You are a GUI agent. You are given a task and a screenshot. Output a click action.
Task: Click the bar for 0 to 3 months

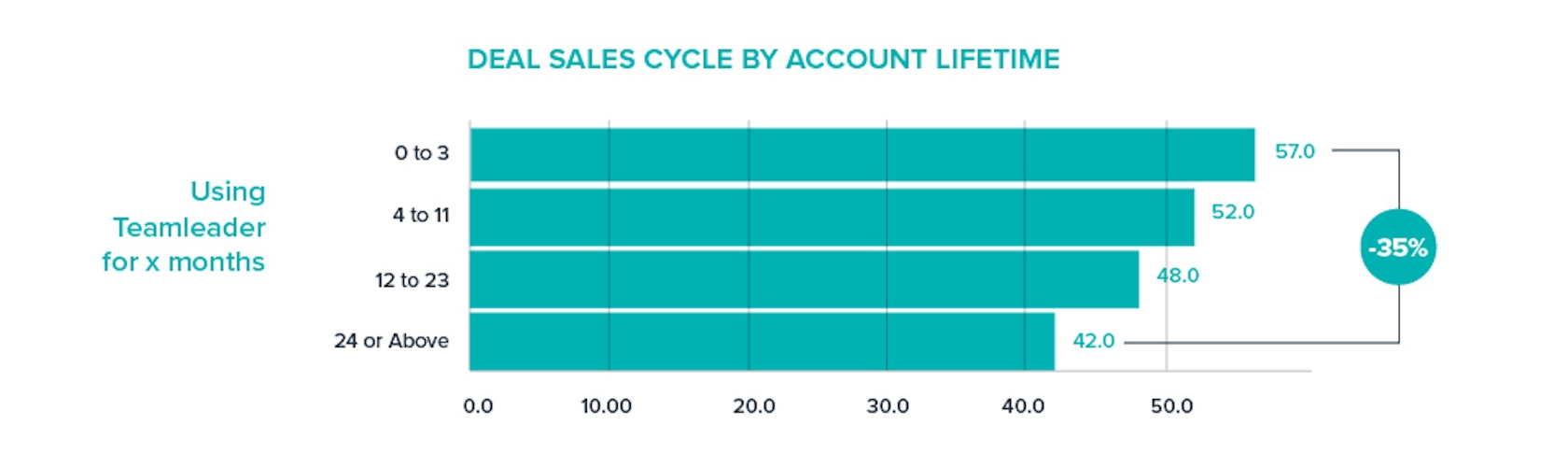tap(861, 155)
